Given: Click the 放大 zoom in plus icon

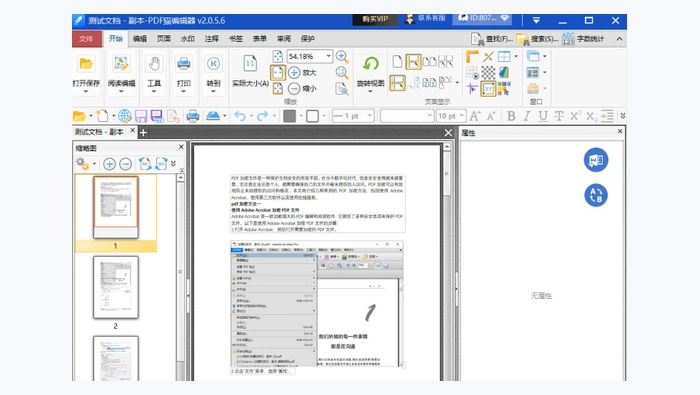Looking at the screenshot, I should [x=294, y=72].
